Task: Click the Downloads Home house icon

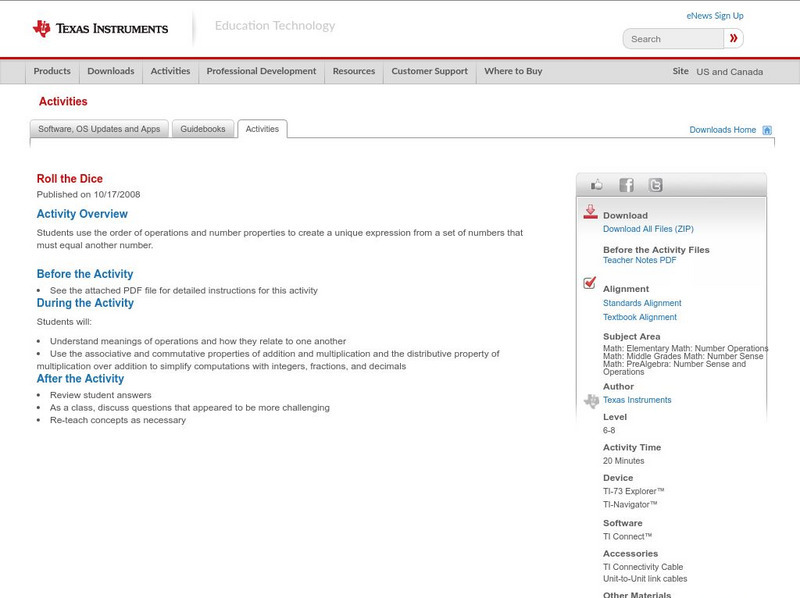Action: click(767, 130)
